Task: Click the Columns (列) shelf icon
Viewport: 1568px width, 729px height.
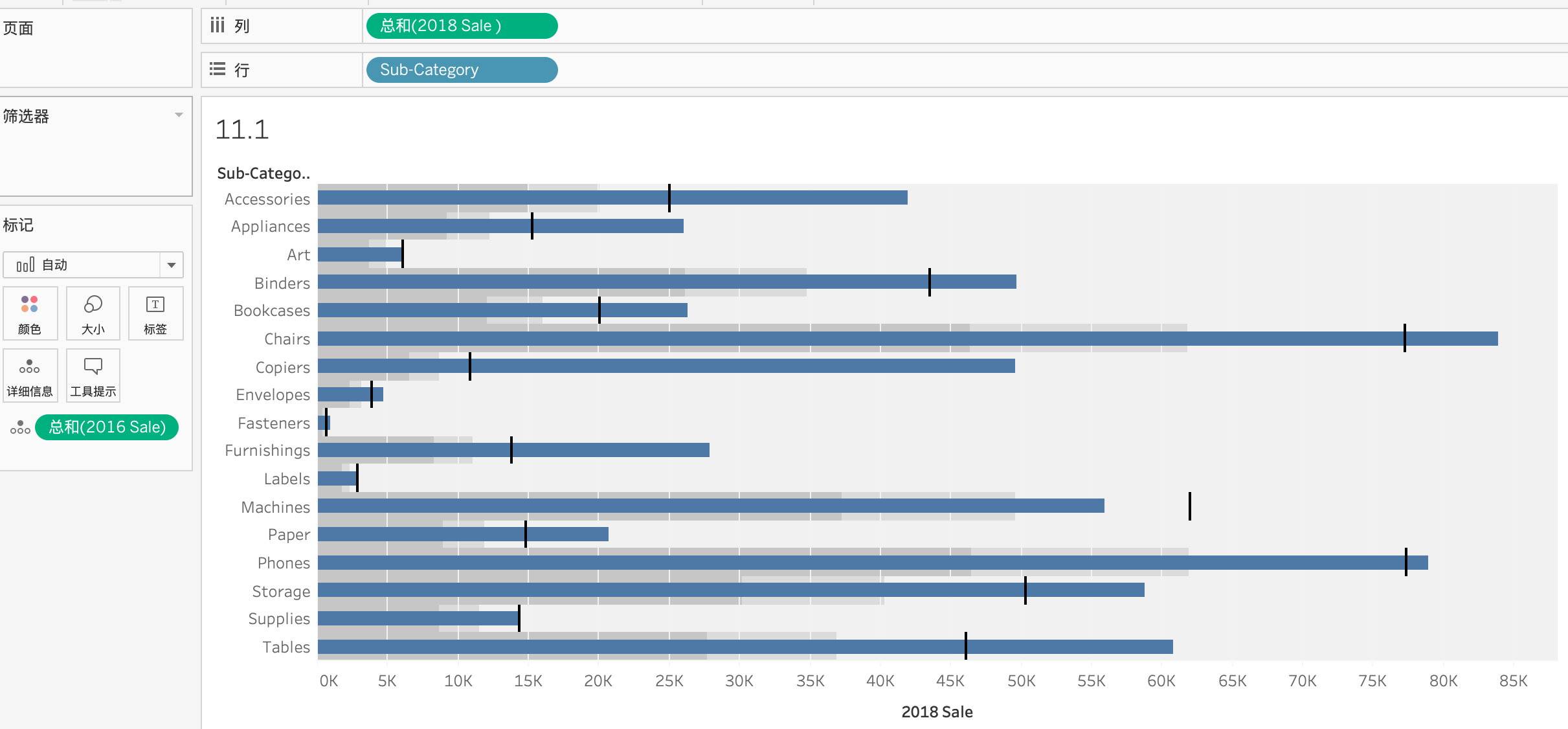Action: click(x=218, y=26)
